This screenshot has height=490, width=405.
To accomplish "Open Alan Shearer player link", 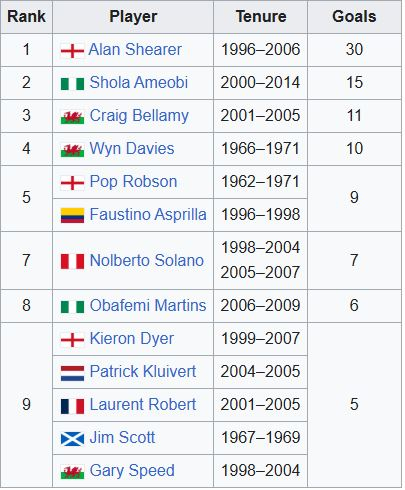I will [x=135, y=50].
